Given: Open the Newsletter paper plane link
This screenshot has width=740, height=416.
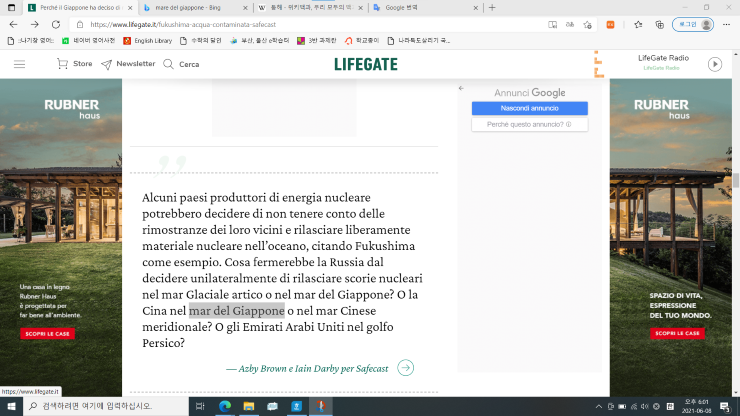Looking at the screenshot, I should 106,64.
